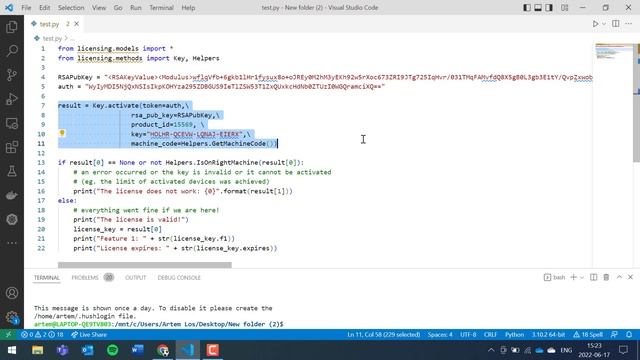The image size is (640, 360).
Task: Open the Manage gear icon
Action: click(x=12, y=317)
